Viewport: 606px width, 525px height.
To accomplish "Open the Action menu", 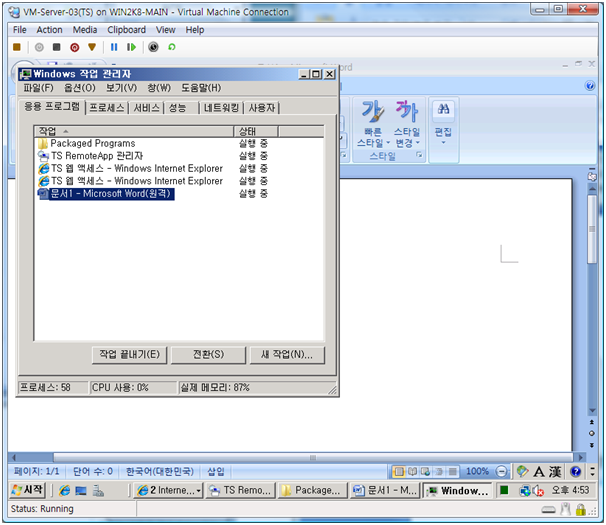I will 49,30.
